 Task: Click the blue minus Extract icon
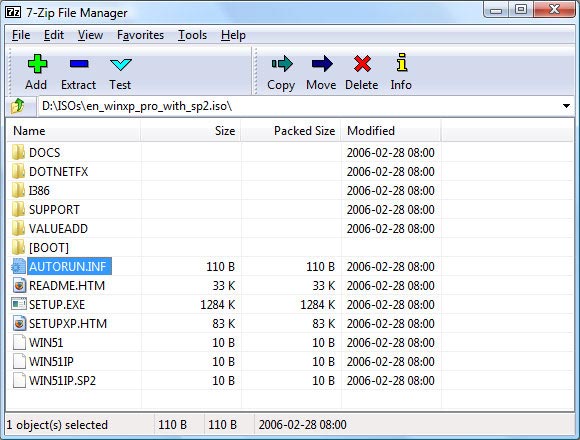click(x=79, y=64)
